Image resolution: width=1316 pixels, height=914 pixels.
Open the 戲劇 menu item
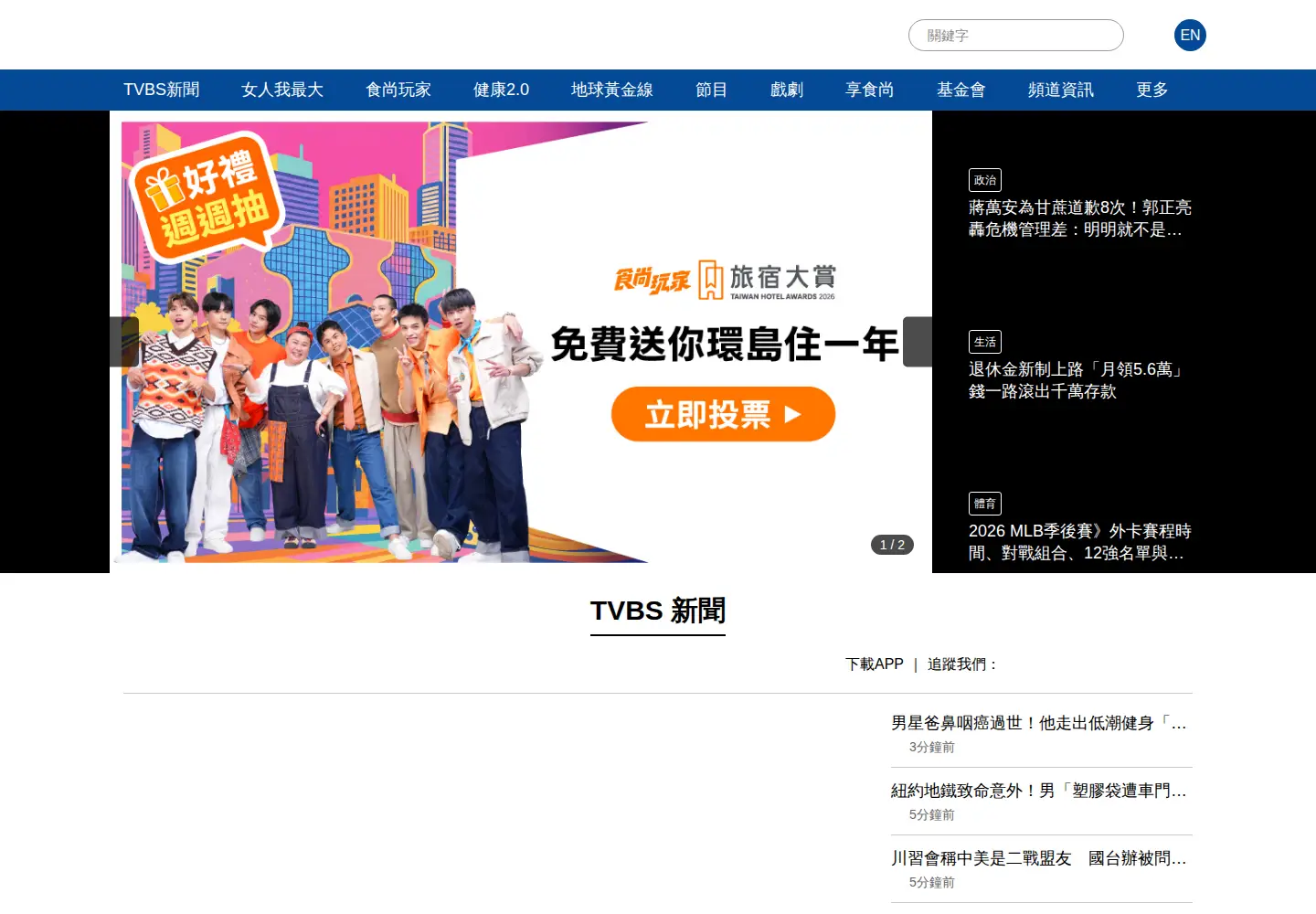(x=787, y=90)
